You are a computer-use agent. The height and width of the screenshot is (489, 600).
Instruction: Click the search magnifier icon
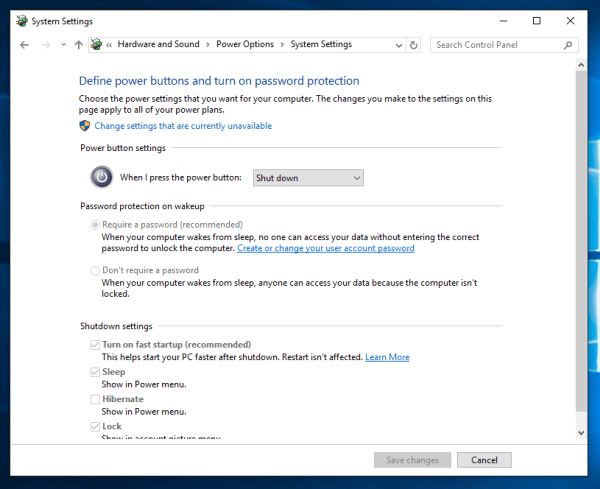[569, 45]
